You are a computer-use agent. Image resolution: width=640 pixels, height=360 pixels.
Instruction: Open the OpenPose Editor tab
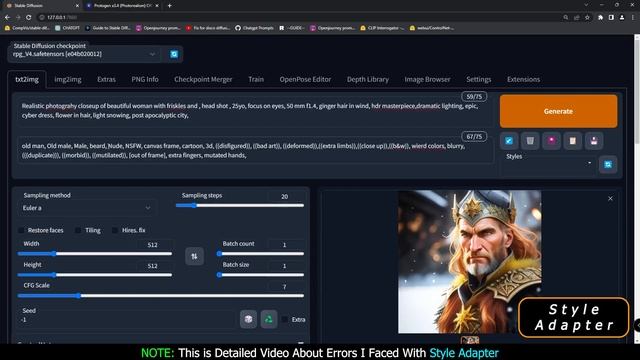pyautogui.click(x=305, y=79)
